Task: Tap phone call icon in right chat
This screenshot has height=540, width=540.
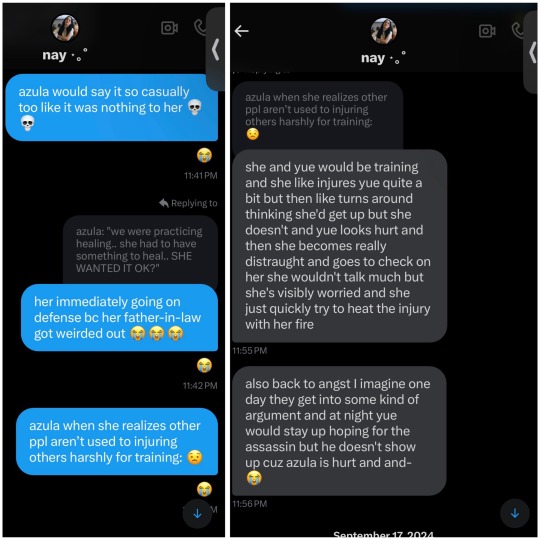Action: pyautogui.click(x=518, y=30)
